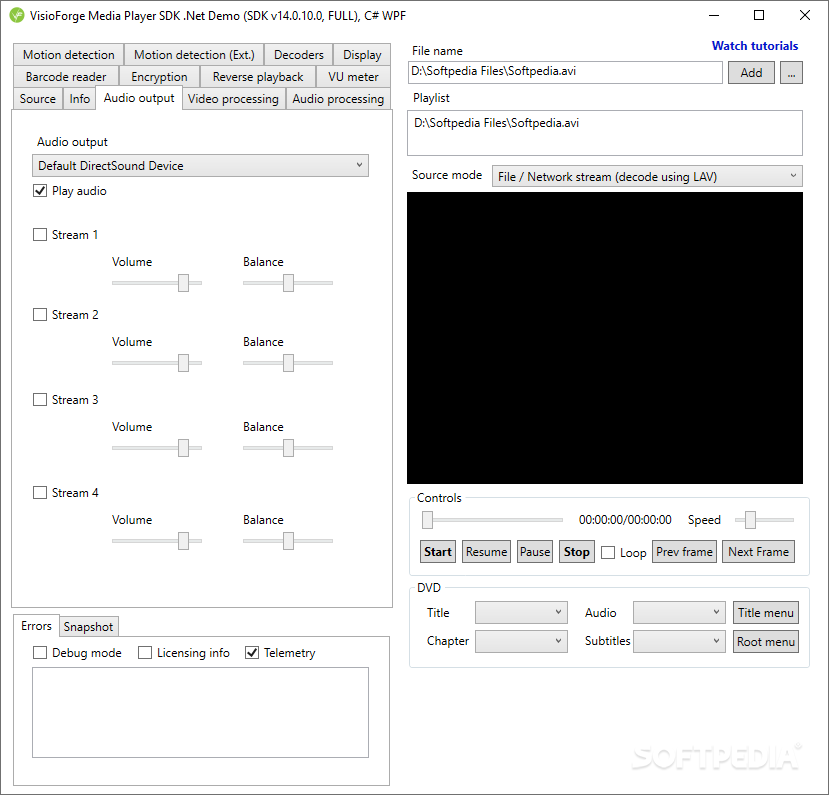Click the Prev frame button
The image size is (829, 795).
(685, 552)
